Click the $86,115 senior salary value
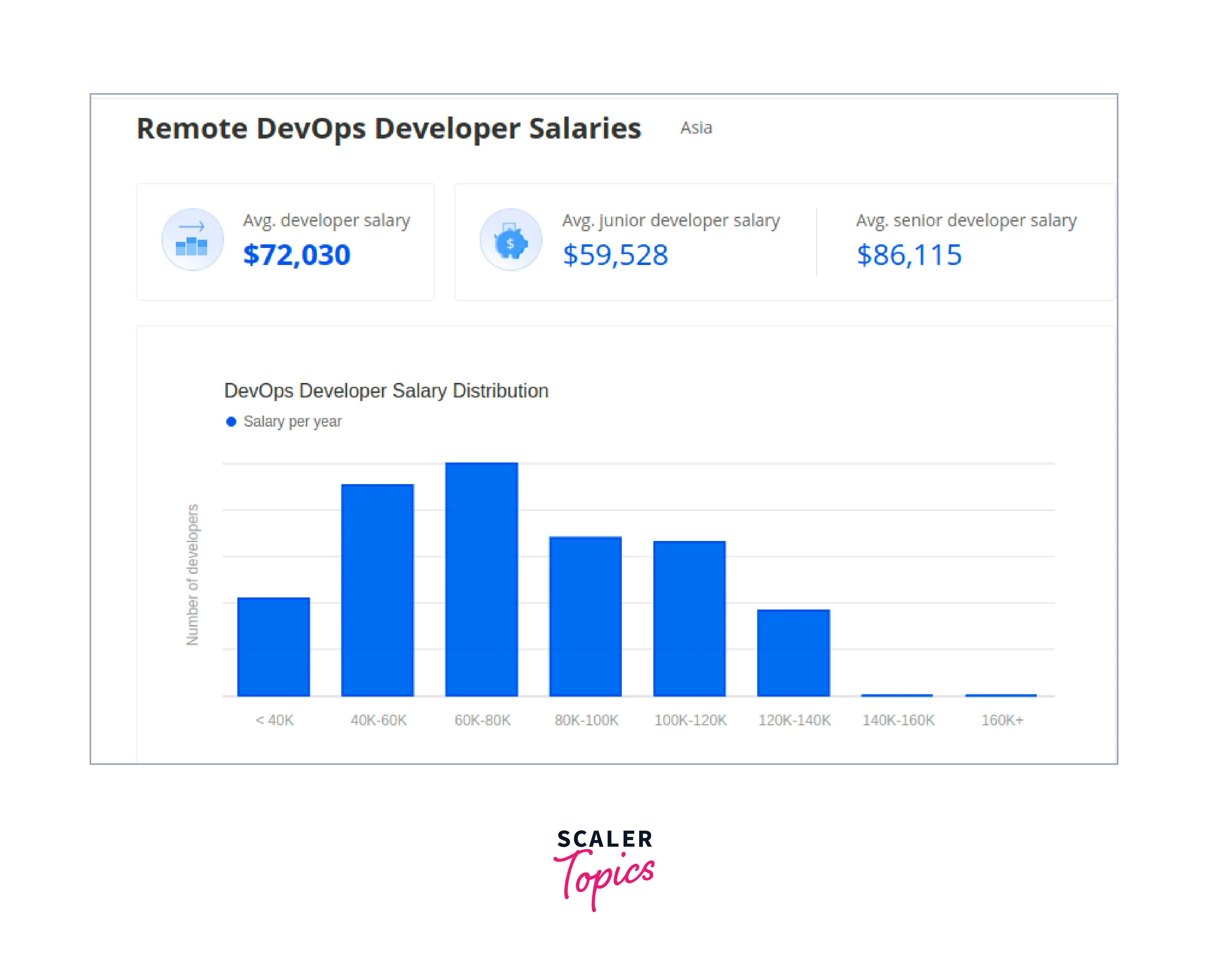Screen dimensions: 1208x980 click(x=909, y=255)
